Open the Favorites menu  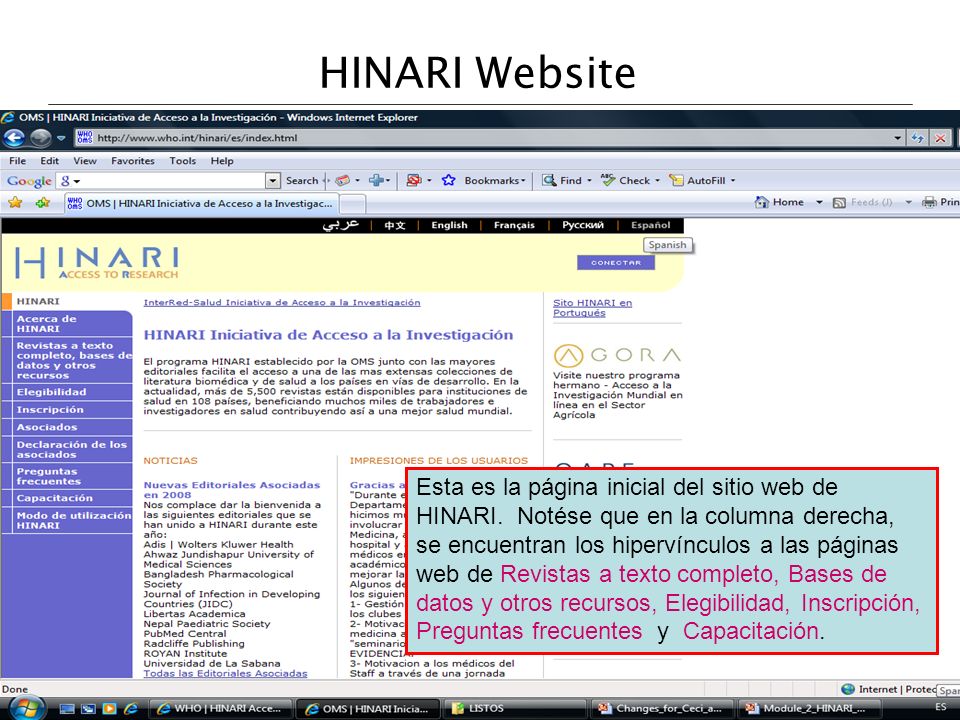[x=133, y=161]
